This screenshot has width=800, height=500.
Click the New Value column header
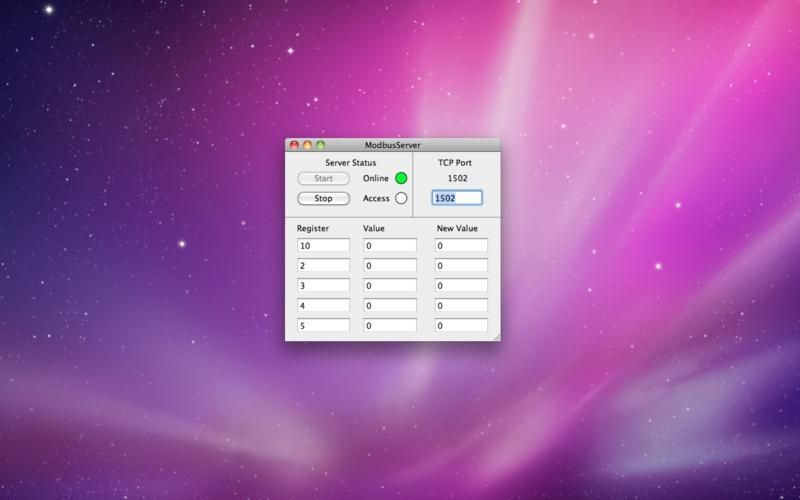point(457,228)
